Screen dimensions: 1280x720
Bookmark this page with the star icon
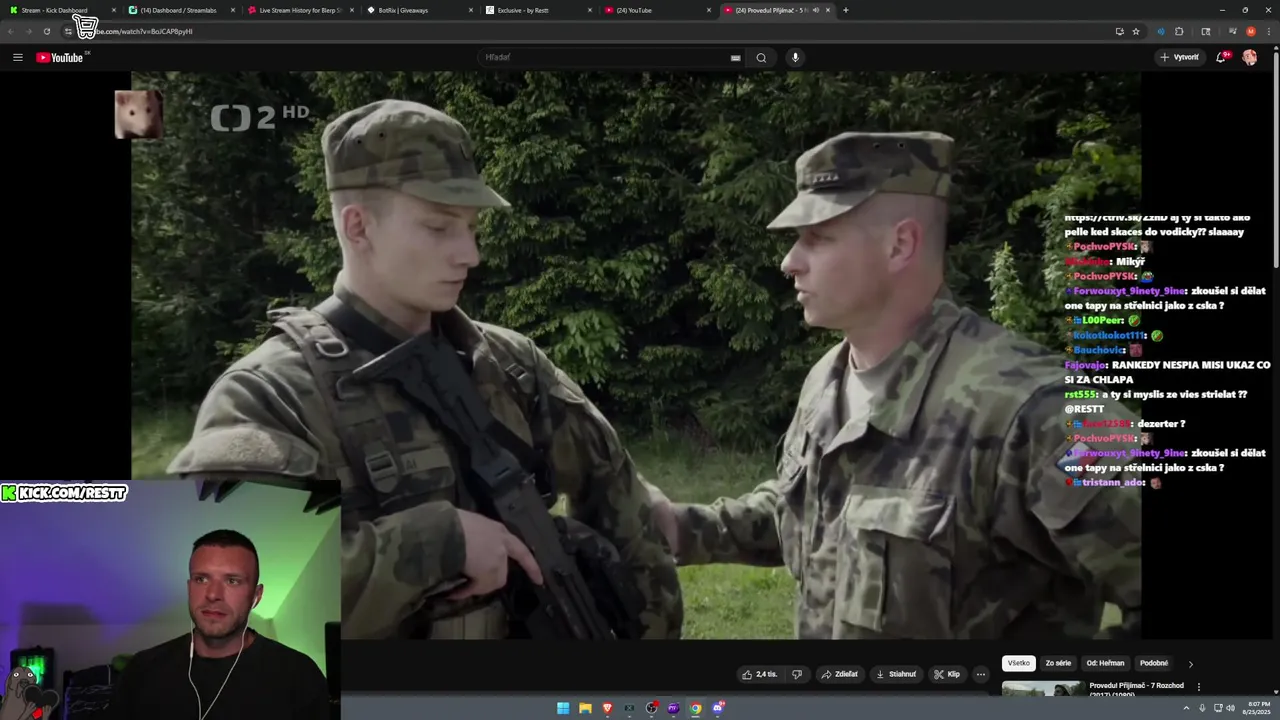tap(1136, 31)
